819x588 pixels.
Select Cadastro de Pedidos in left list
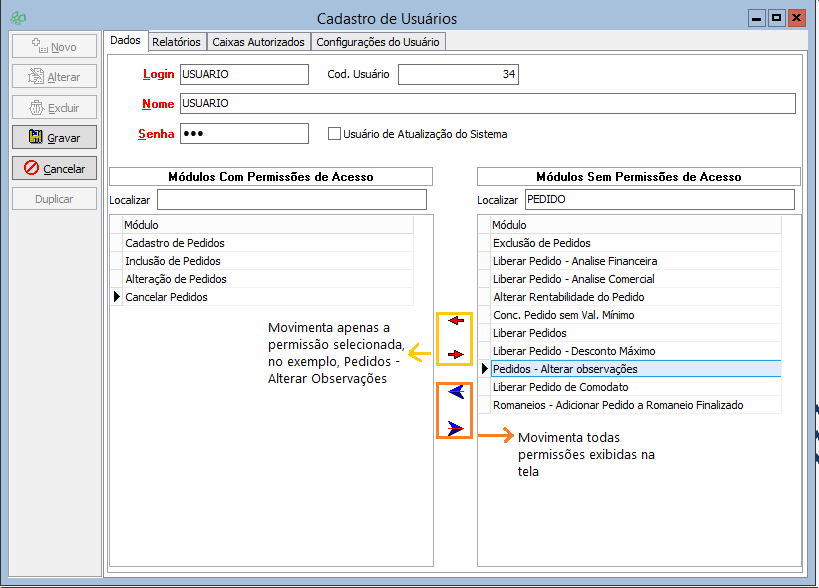pos(175,243)
